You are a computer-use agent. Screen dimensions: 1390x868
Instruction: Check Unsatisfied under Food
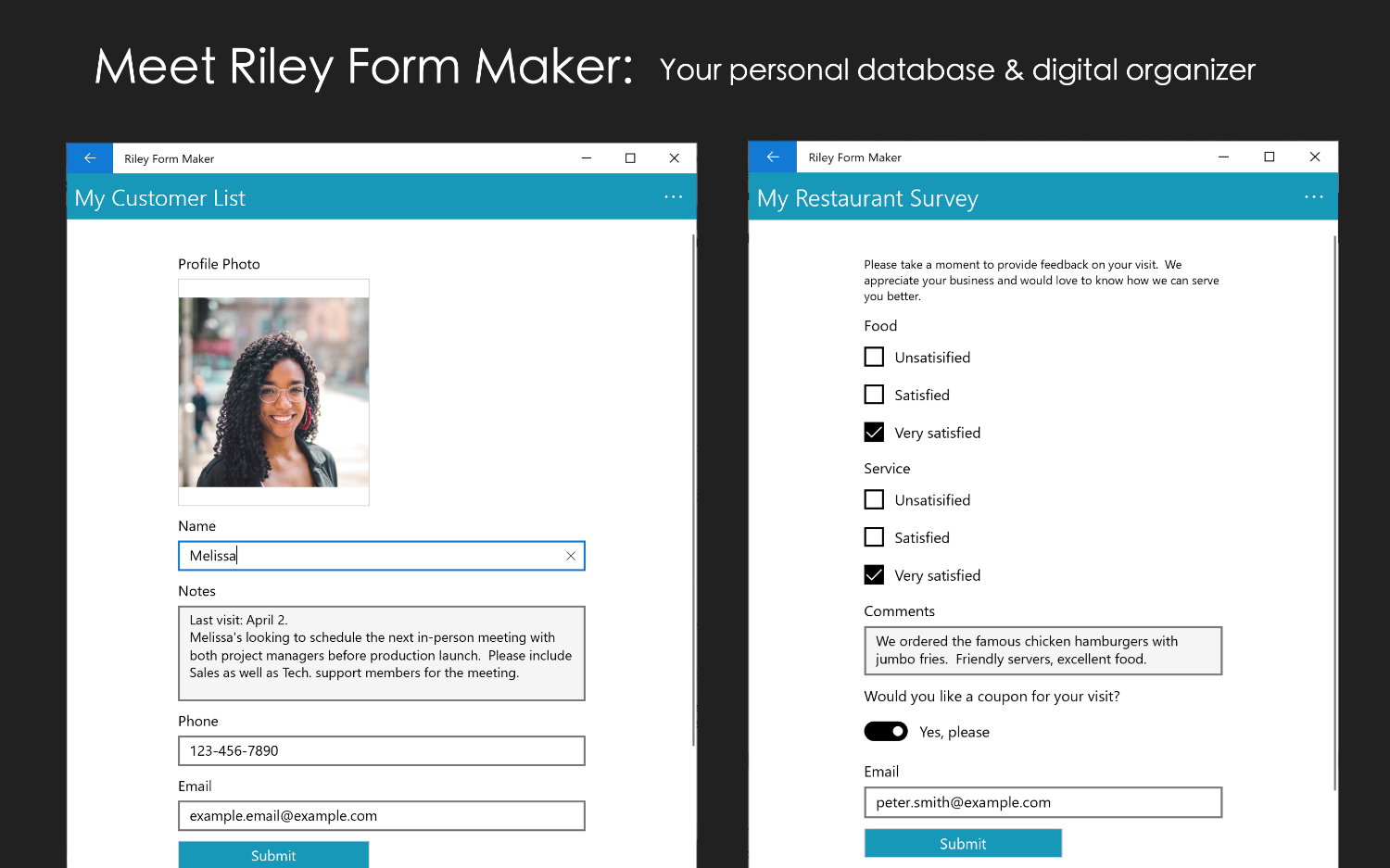[x=874, y=357]
